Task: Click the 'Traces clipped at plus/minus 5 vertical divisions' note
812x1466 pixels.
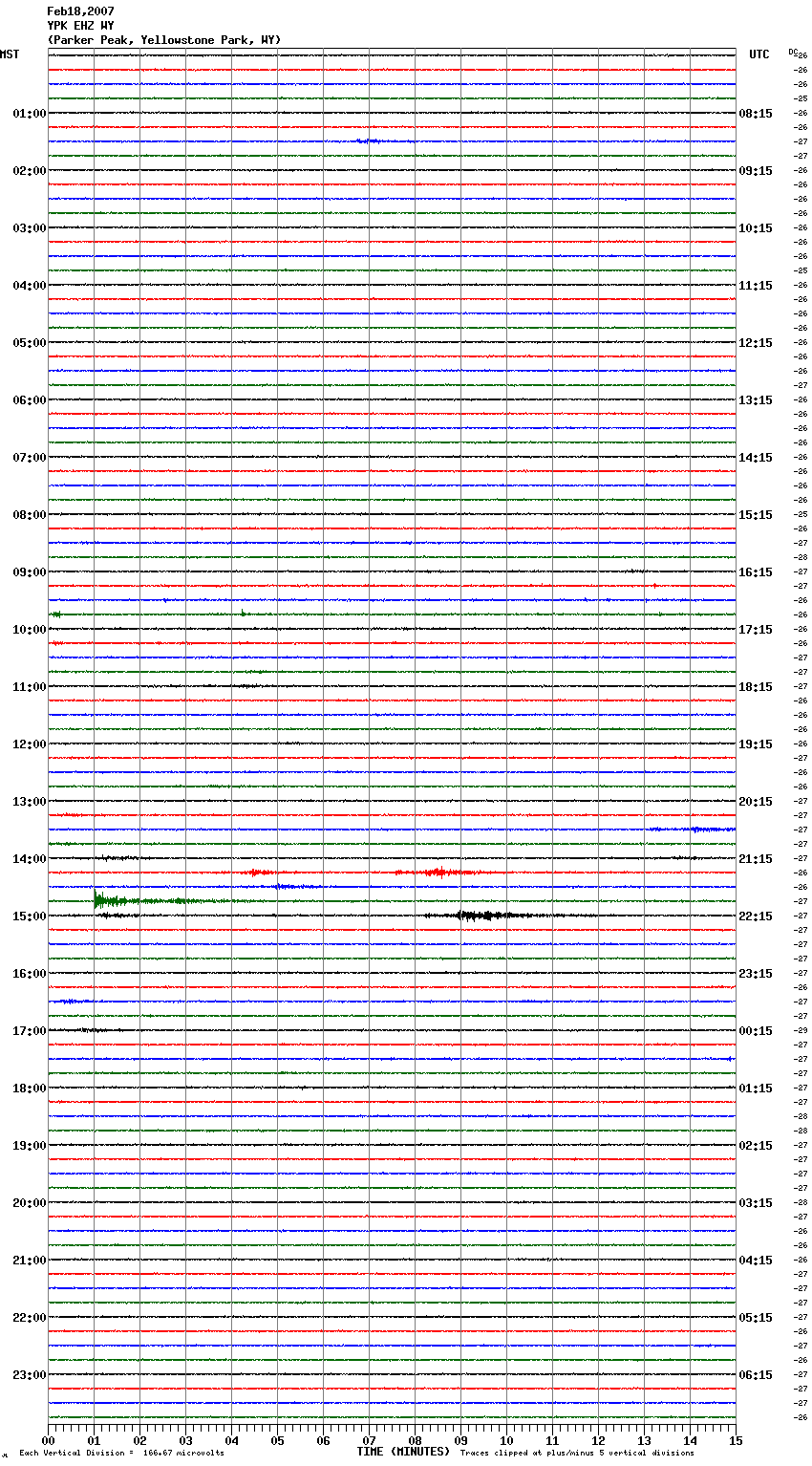Action: coord(577,1454)
